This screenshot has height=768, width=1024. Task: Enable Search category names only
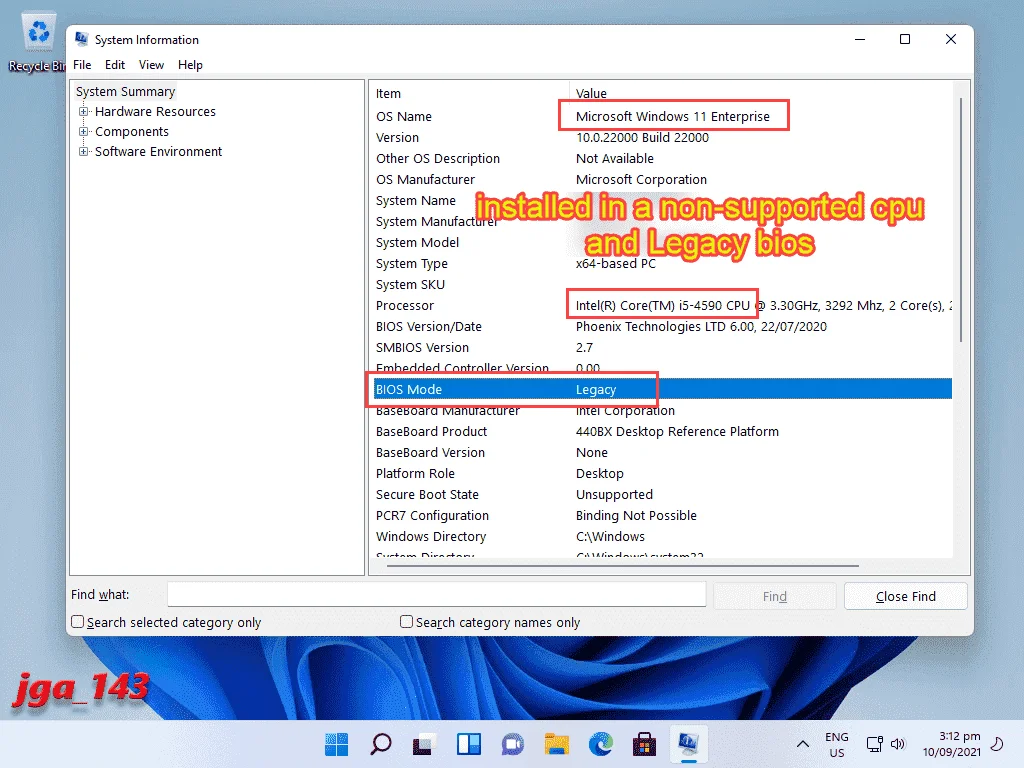pyautogui.click(x=406, y=622)
